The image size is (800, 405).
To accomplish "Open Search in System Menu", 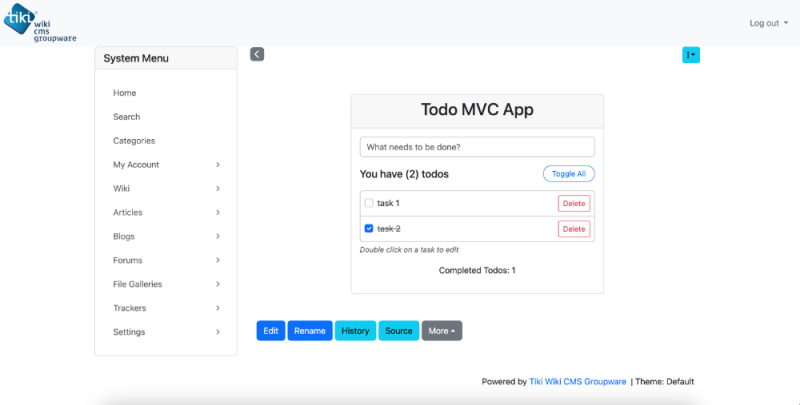I will coord(127,117).
